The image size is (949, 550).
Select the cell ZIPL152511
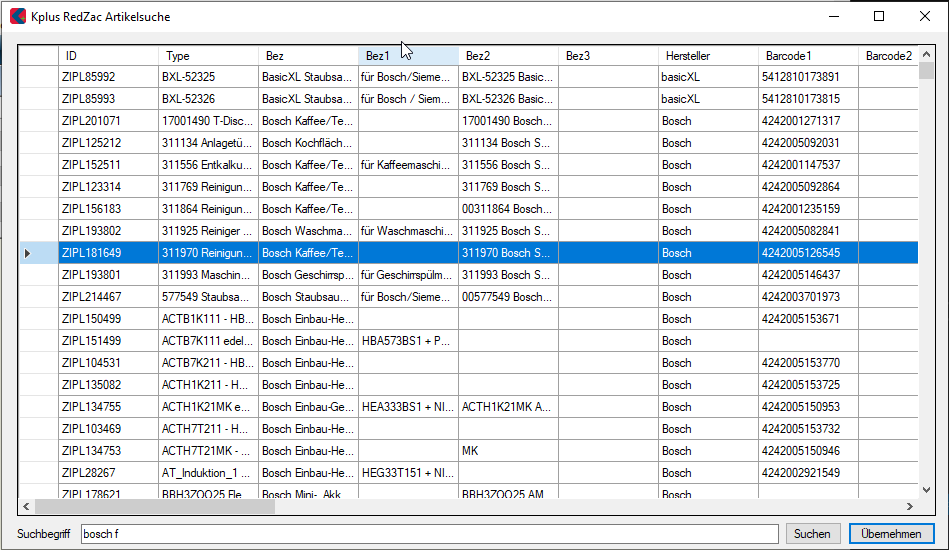coord(108,165)
